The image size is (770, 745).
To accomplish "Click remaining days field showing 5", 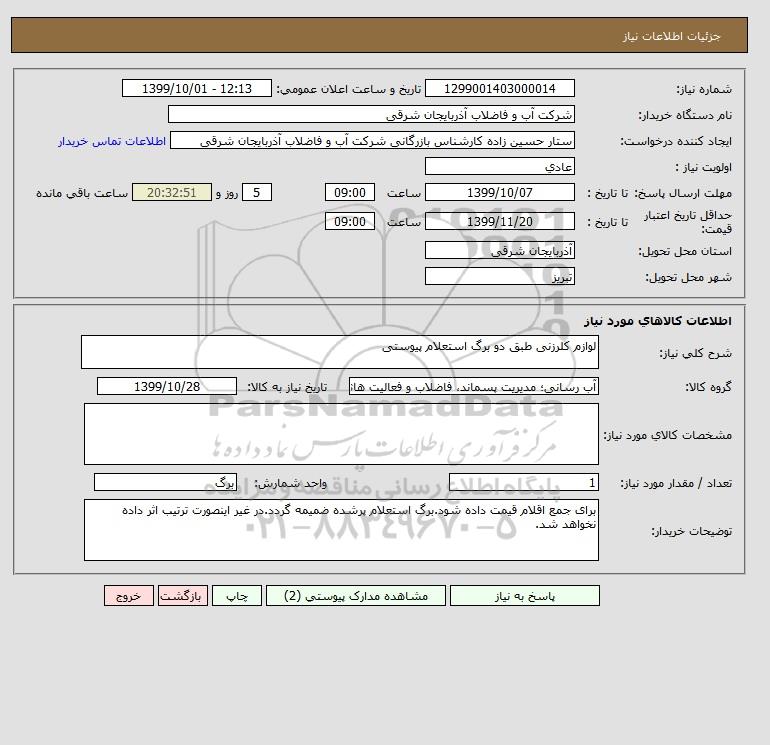I will [x=256, y=193].
